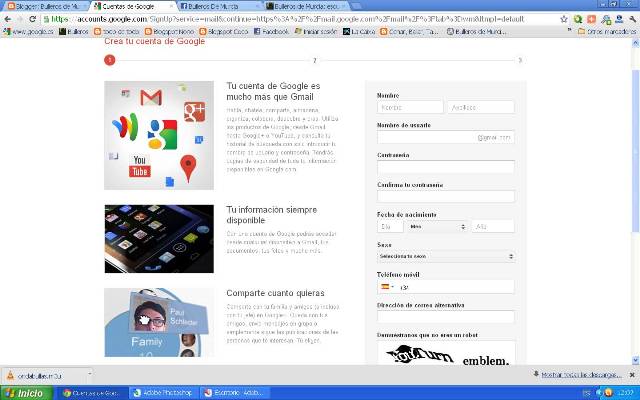Click the captcha image

click(x=446, y=353)
